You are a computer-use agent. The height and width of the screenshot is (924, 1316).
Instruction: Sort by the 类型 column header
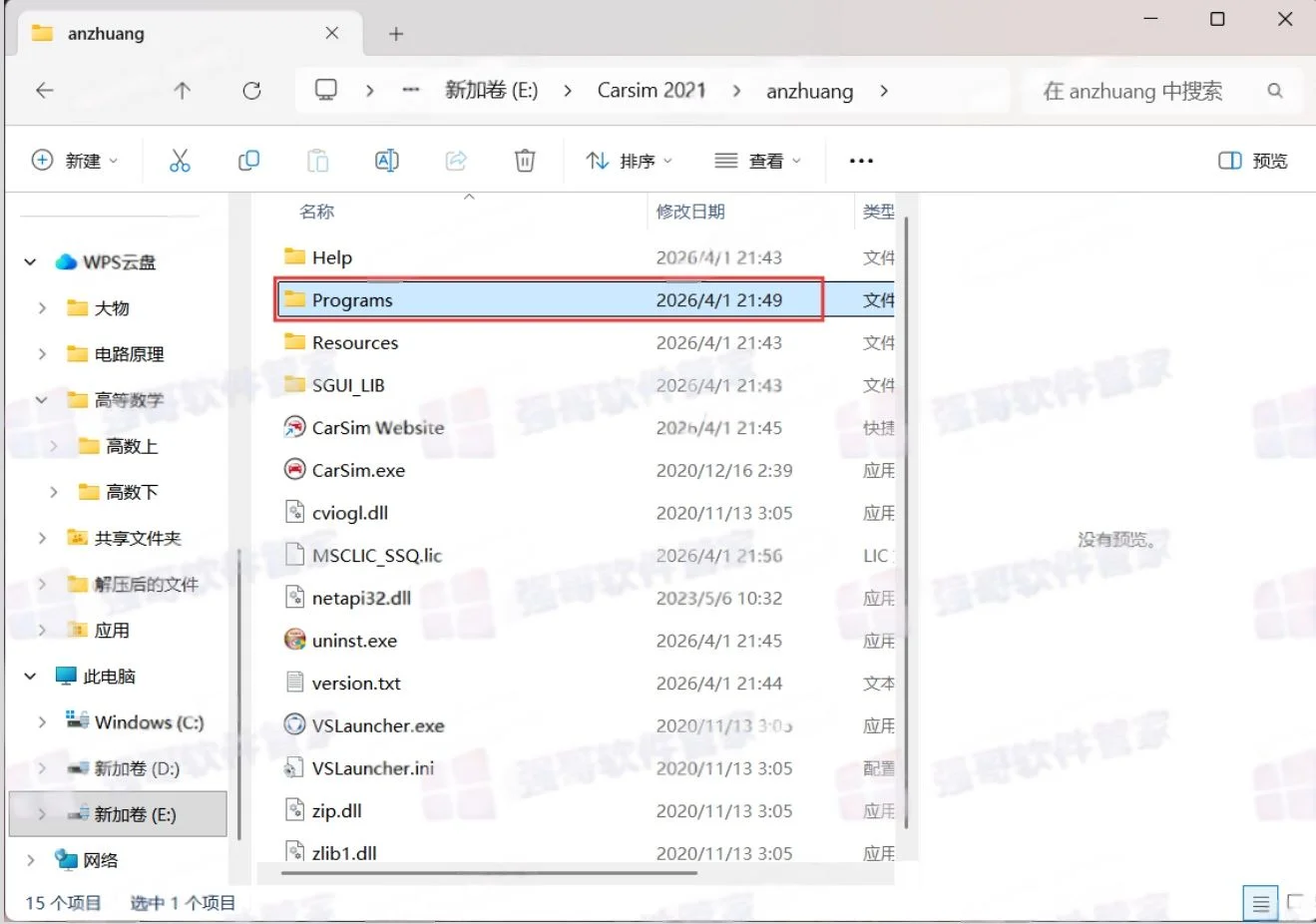pos(878,212)
